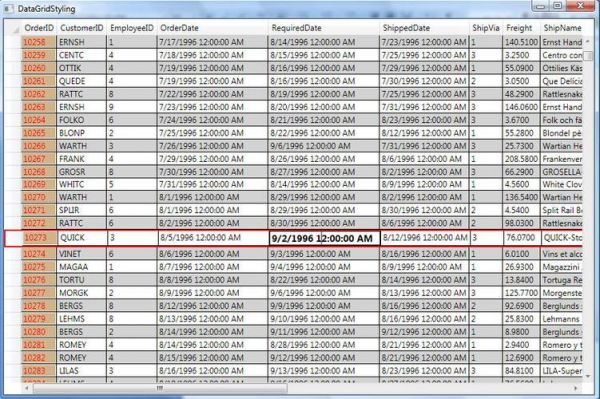Image resolution: width=600 pixels, height=399 pixels.
Task: Select OrderDate cell 8/5/1996 12:00:00 AM
Action: [213, 238]
